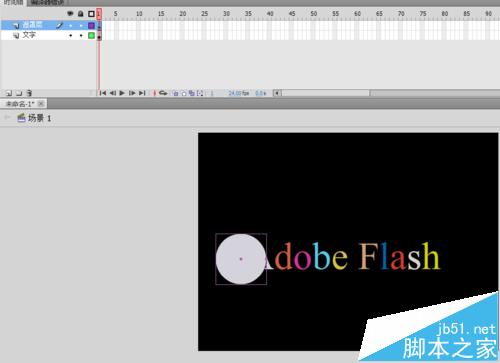The image size is (500, 363).
Task: Click the 24.00 fps frame rate value
Action: click(x=238, y=93)
